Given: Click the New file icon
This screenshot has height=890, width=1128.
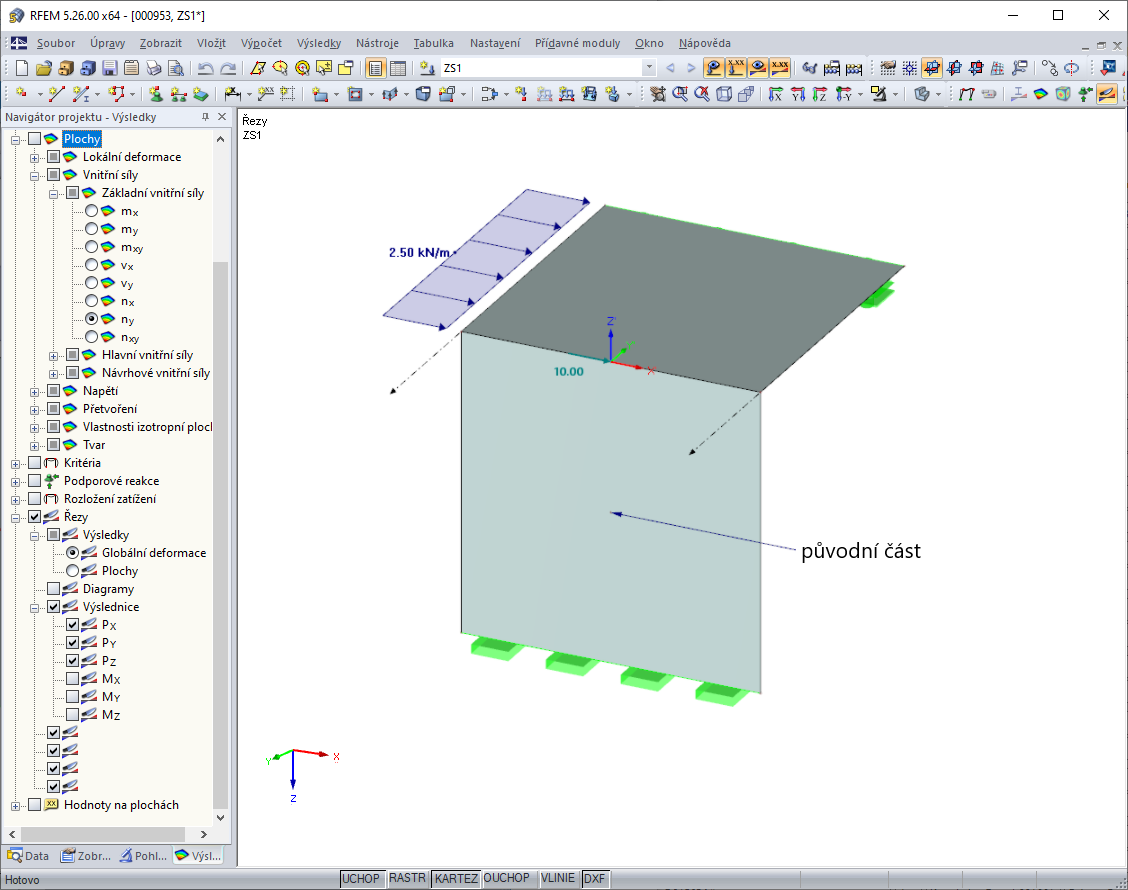Looking at the screenshot, I should click(22, 68).
